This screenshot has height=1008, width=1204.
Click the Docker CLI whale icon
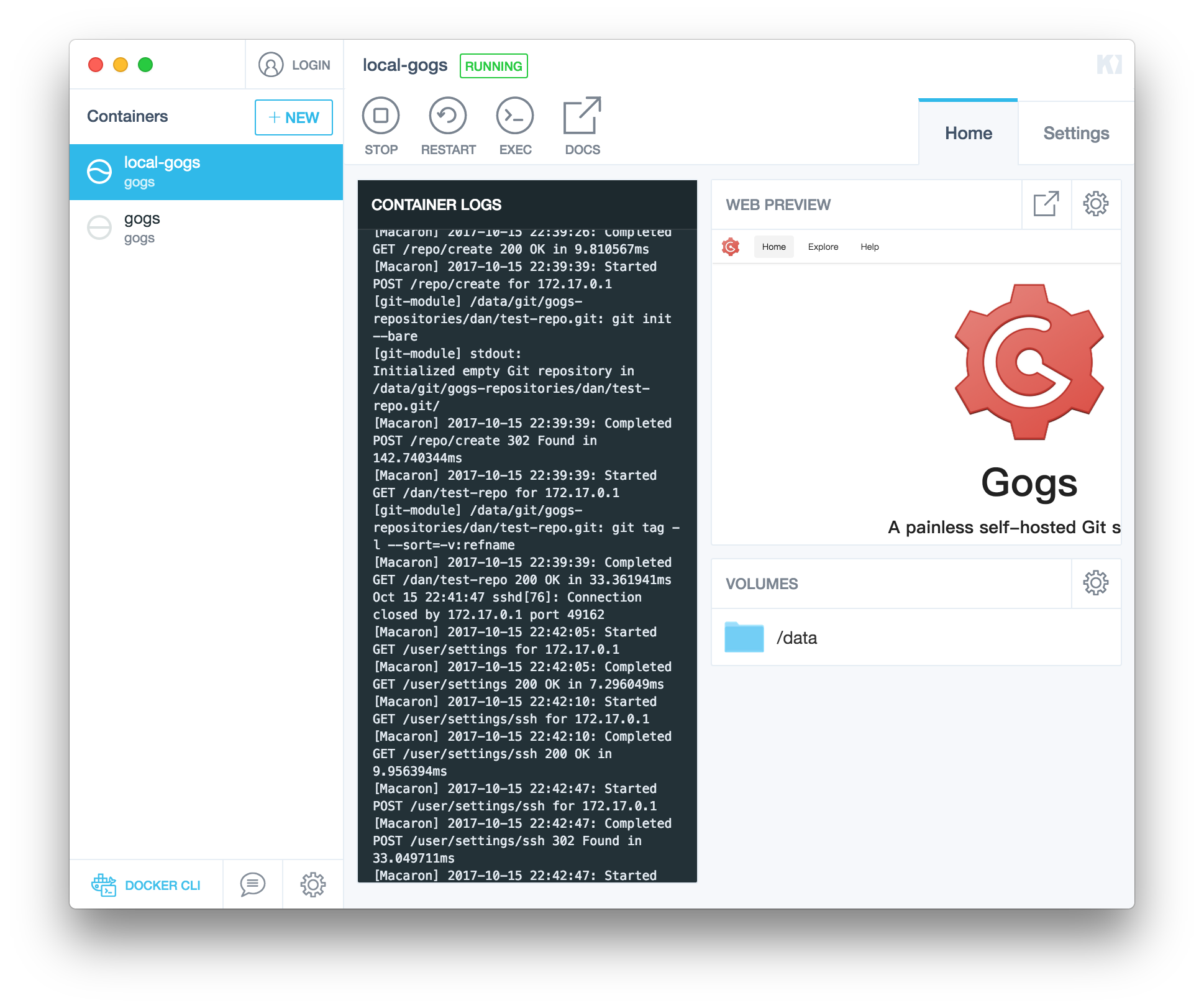click(x=104, y=884)
